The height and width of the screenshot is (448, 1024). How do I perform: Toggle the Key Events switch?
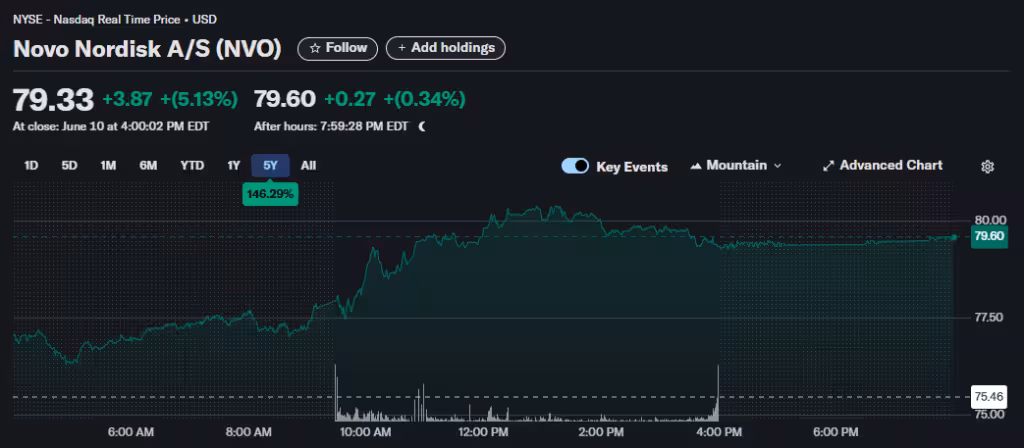click(575, 166)
